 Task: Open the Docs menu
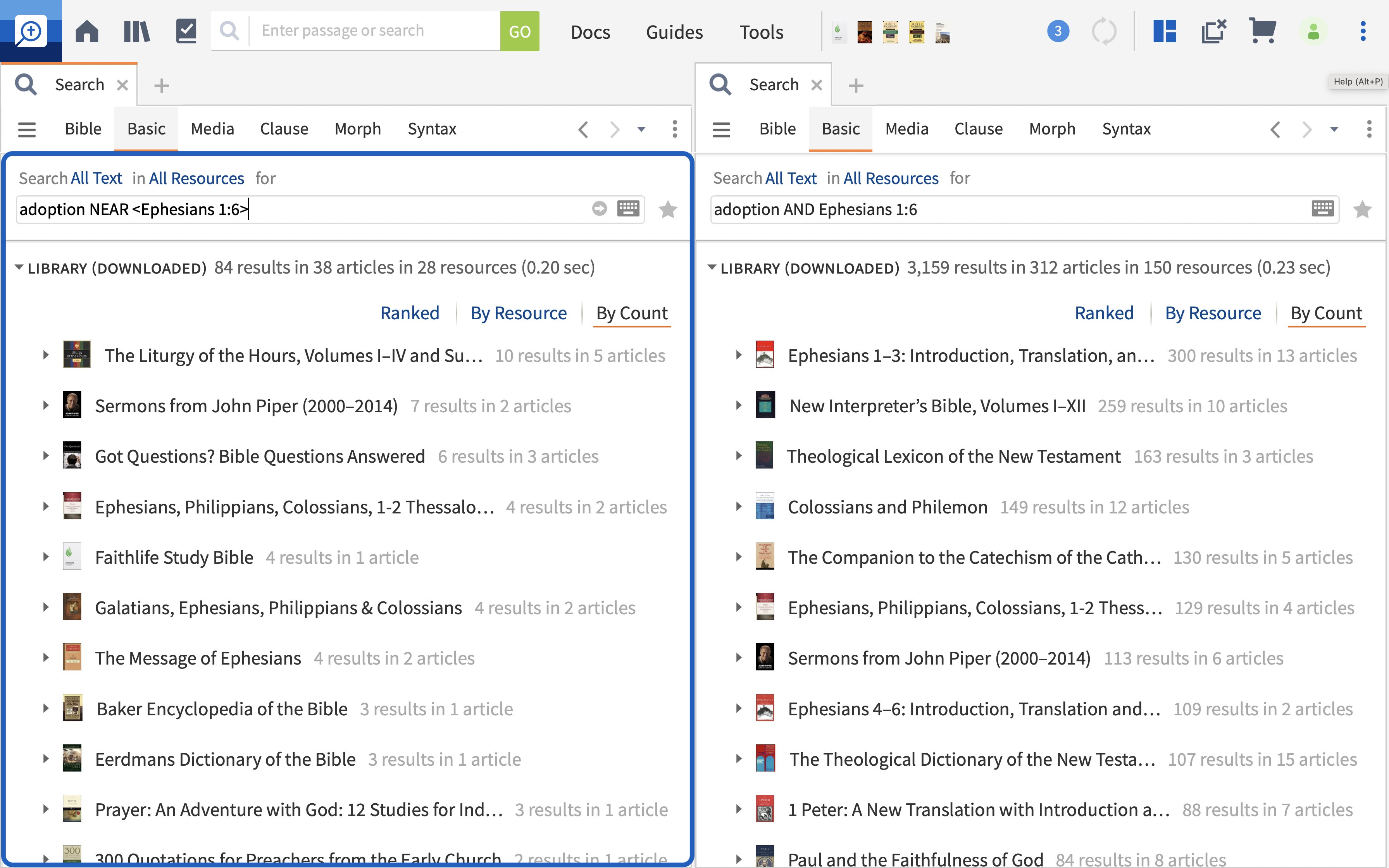coord(590,32)
